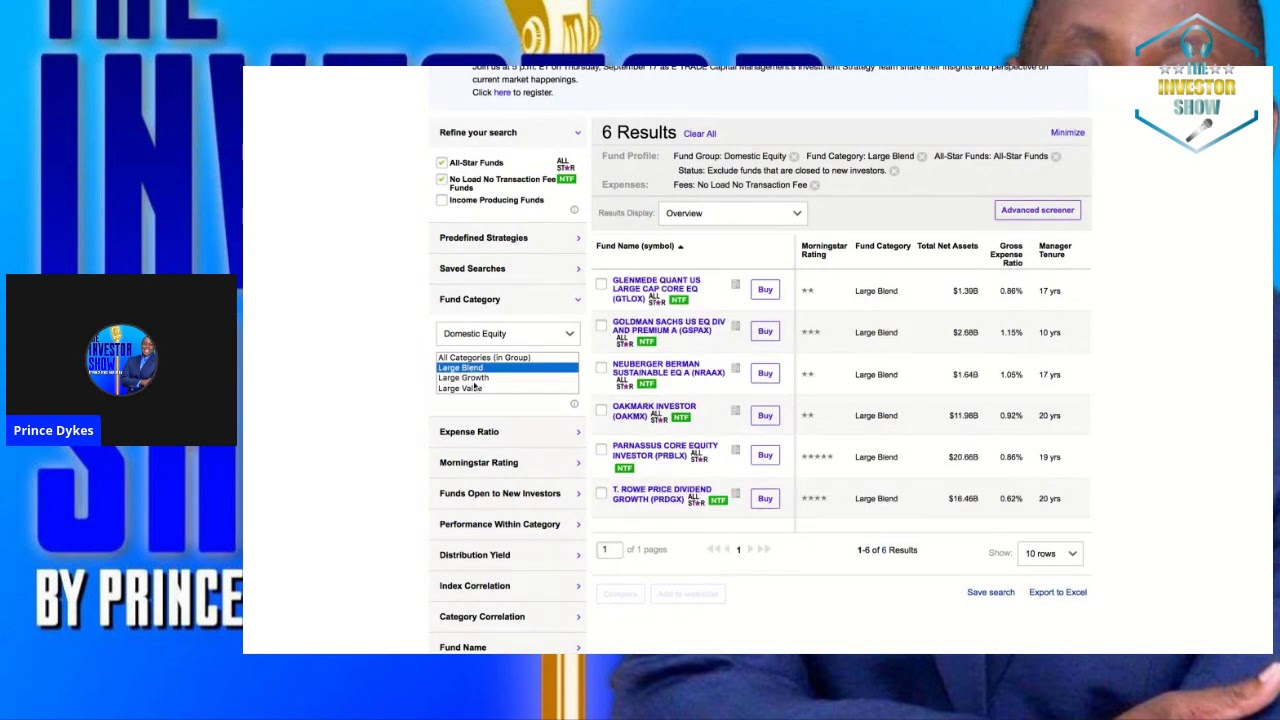Collapse the Fund Category section
This screenshot has width=1280, height=720.
[509, 299]
